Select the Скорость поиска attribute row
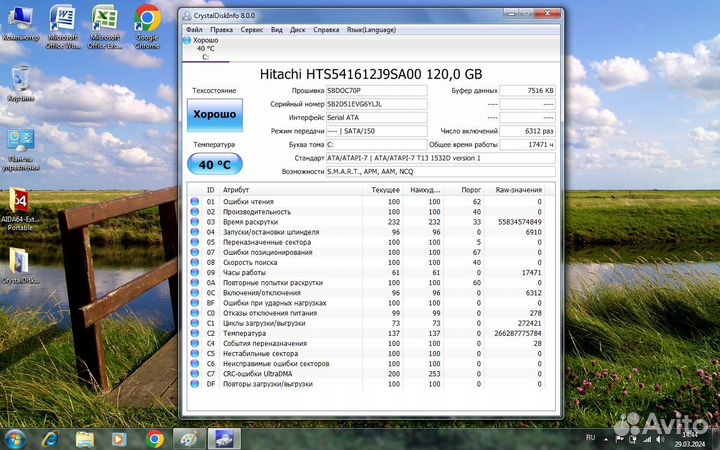 tap(366, 262)
